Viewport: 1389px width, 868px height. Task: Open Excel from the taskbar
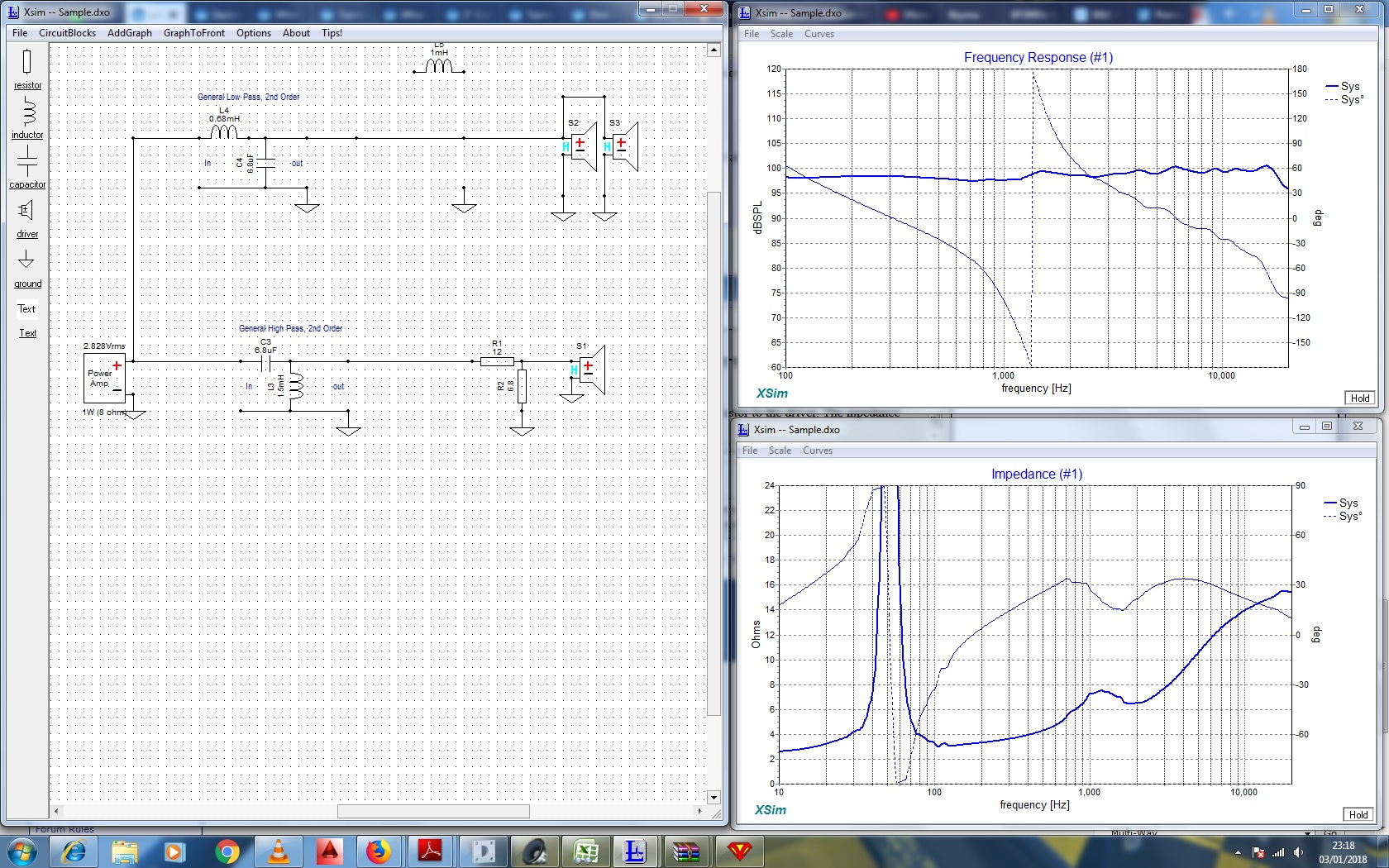pos(585,851)
